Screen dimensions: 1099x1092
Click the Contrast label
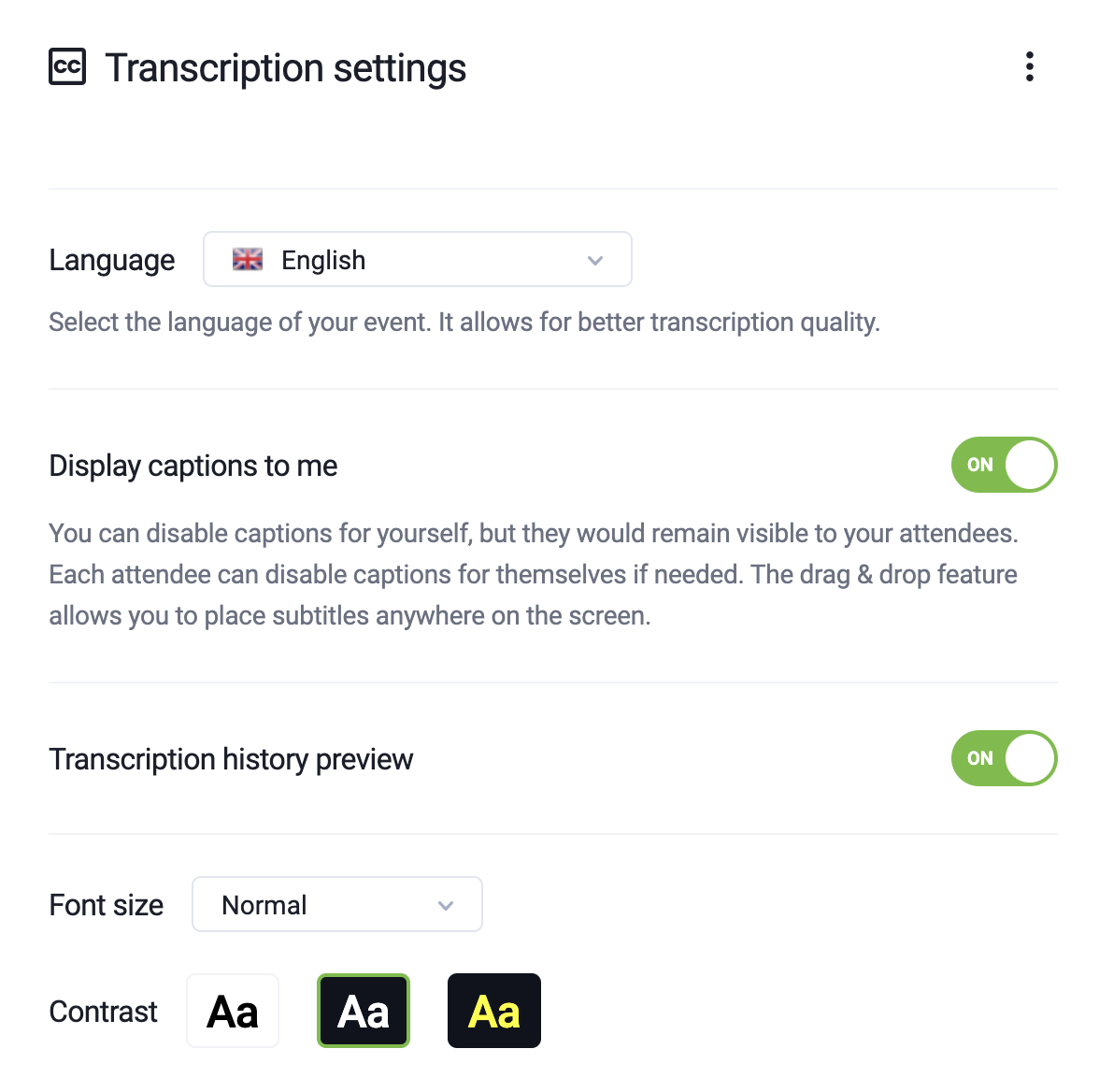pos(103,1011)
